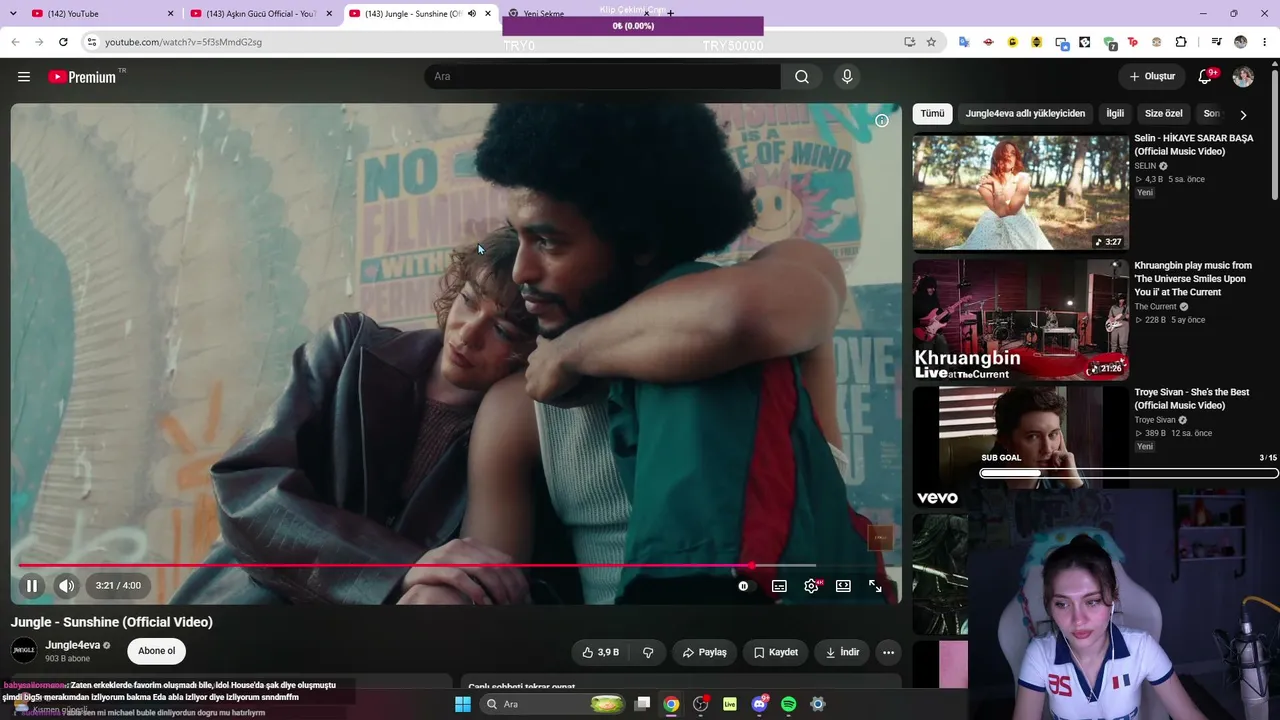Dislike the video
This screenshot has width=1280, height=720.
click(648, 652)
